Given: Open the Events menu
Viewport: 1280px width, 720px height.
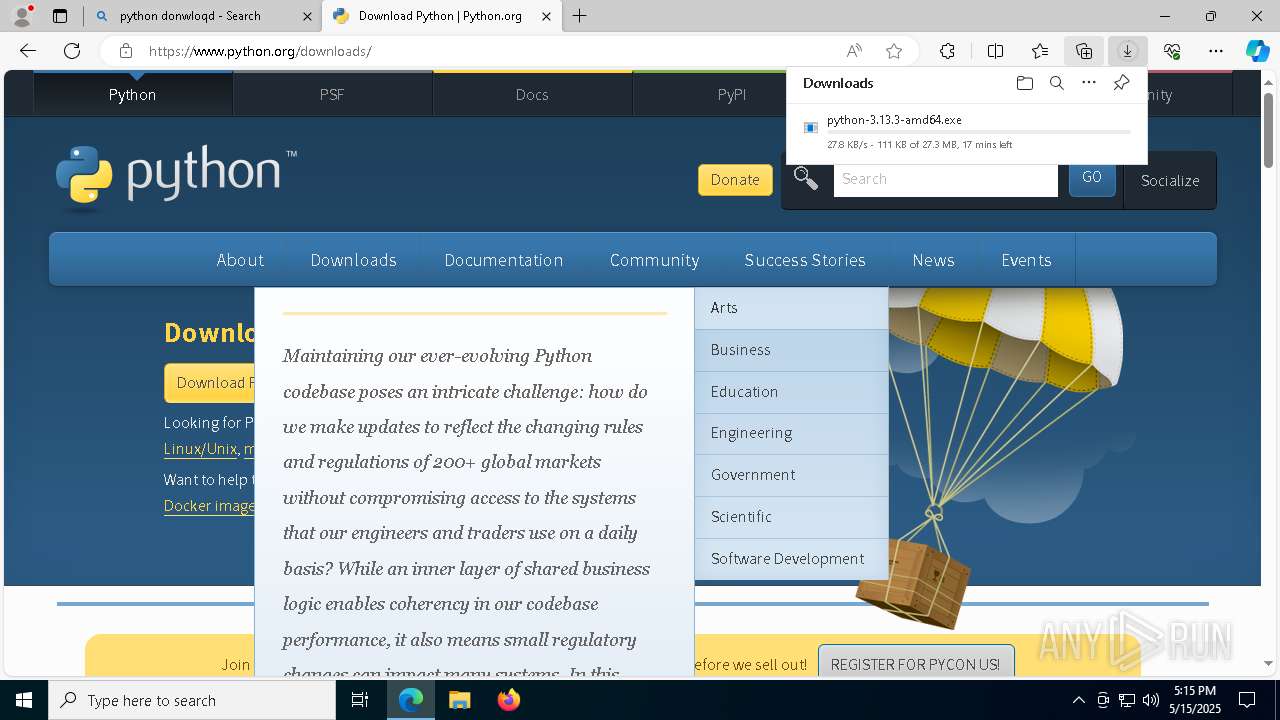Looking at the screenshot, I should (1026, 260).
